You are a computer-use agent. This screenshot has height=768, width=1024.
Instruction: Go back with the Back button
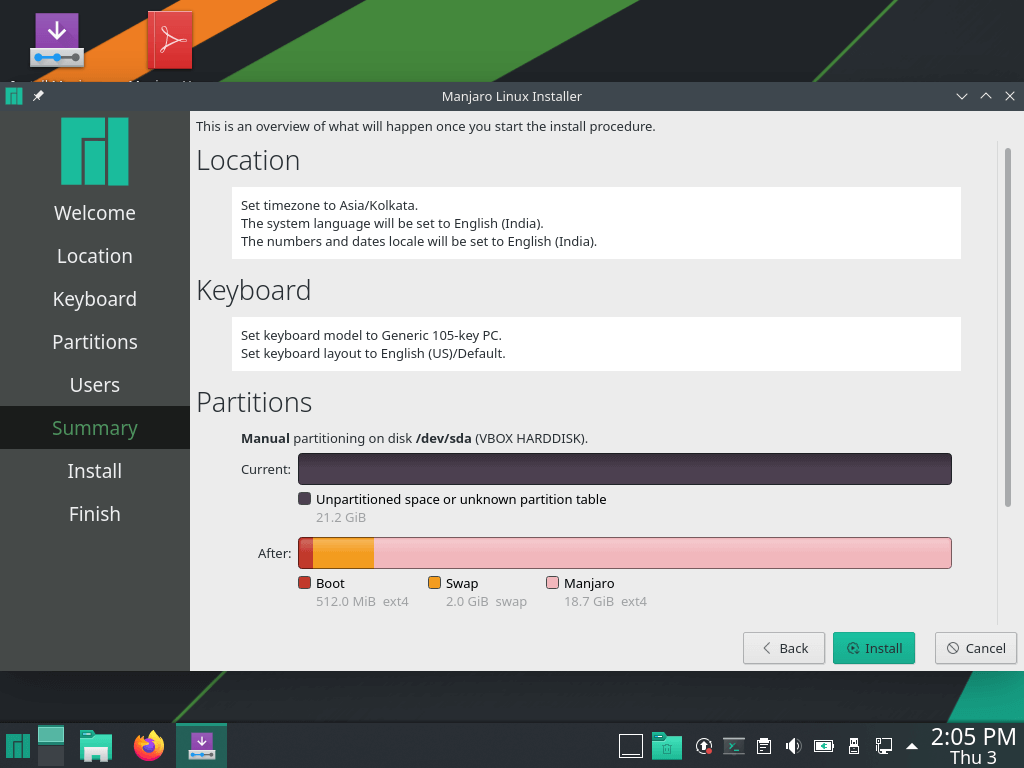[783, 648]
